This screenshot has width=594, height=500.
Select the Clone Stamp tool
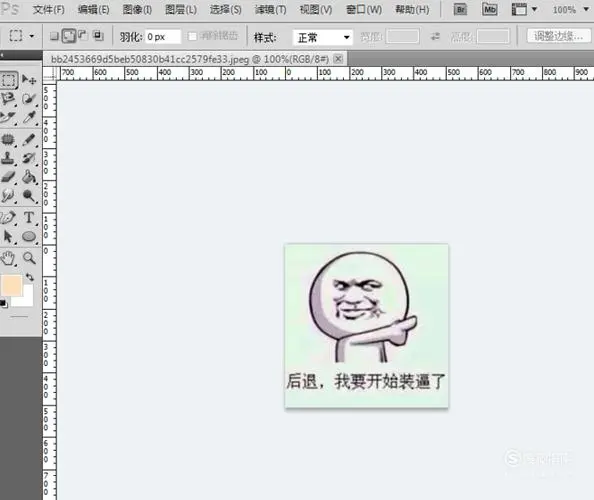pos(8,158)
